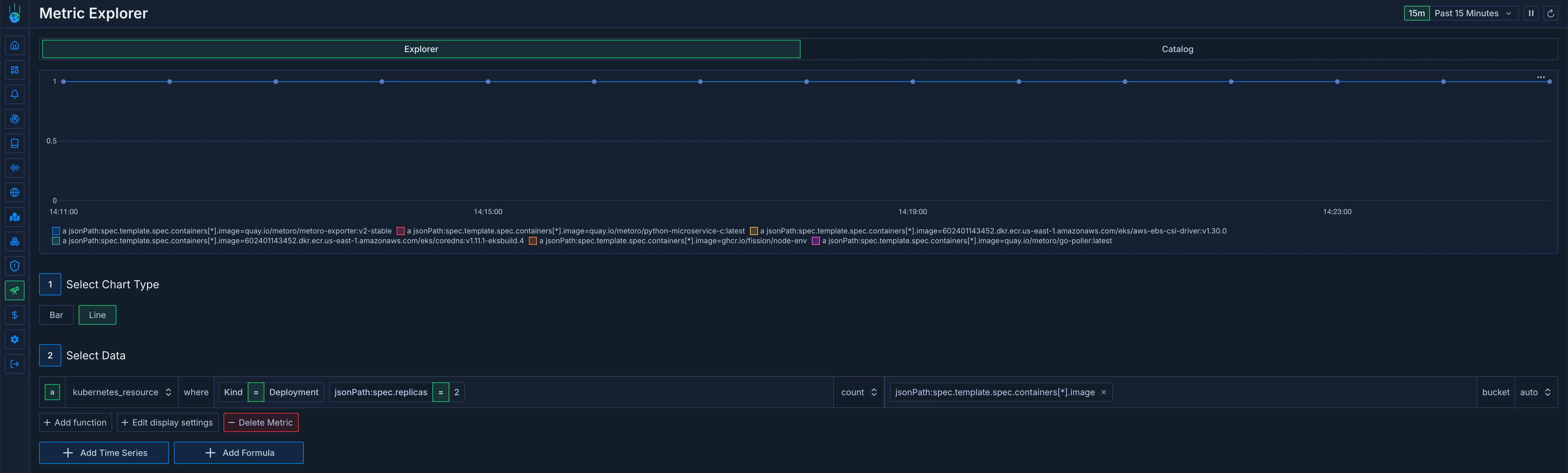Screen dimensions: 1568x473
Task: Click the metoro-exporter legend color swatch
Action: pos(55,231)
